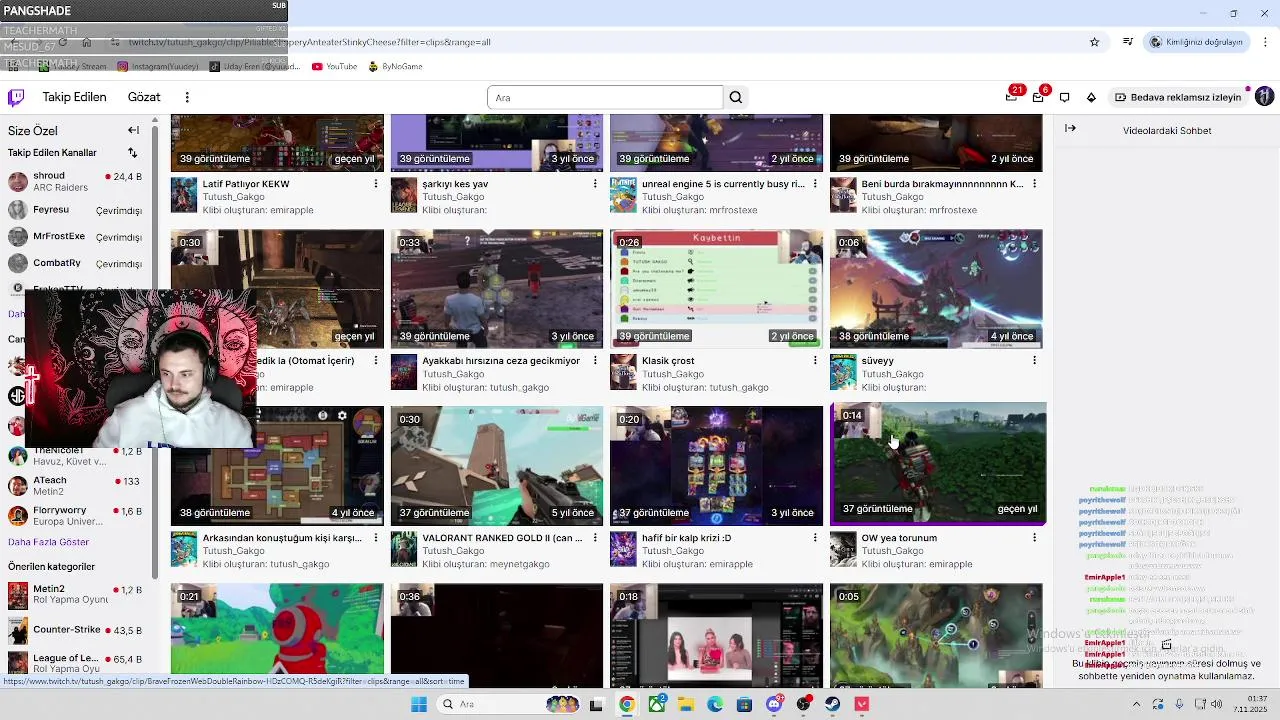This screenshot has height=720, width=1280.
Task: Open the CombatRy channel in sidebar
Action: (75, 263)
